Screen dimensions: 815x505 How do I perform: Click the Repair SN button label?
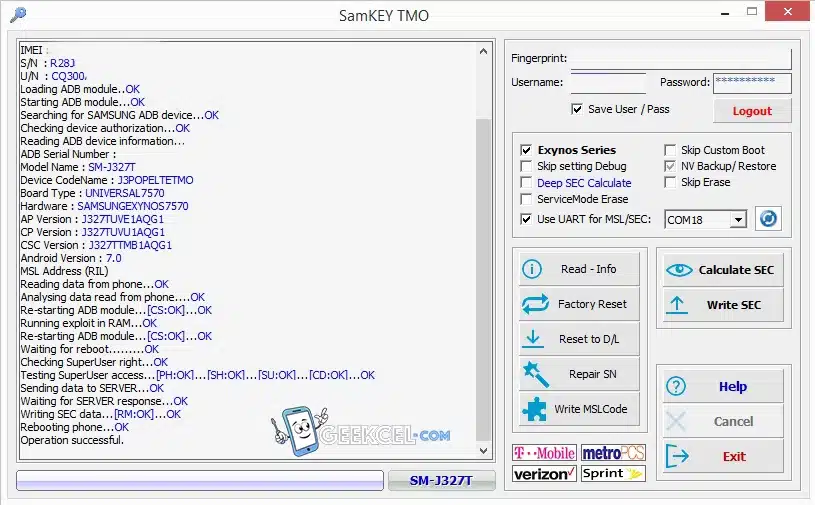coord(593,374)
